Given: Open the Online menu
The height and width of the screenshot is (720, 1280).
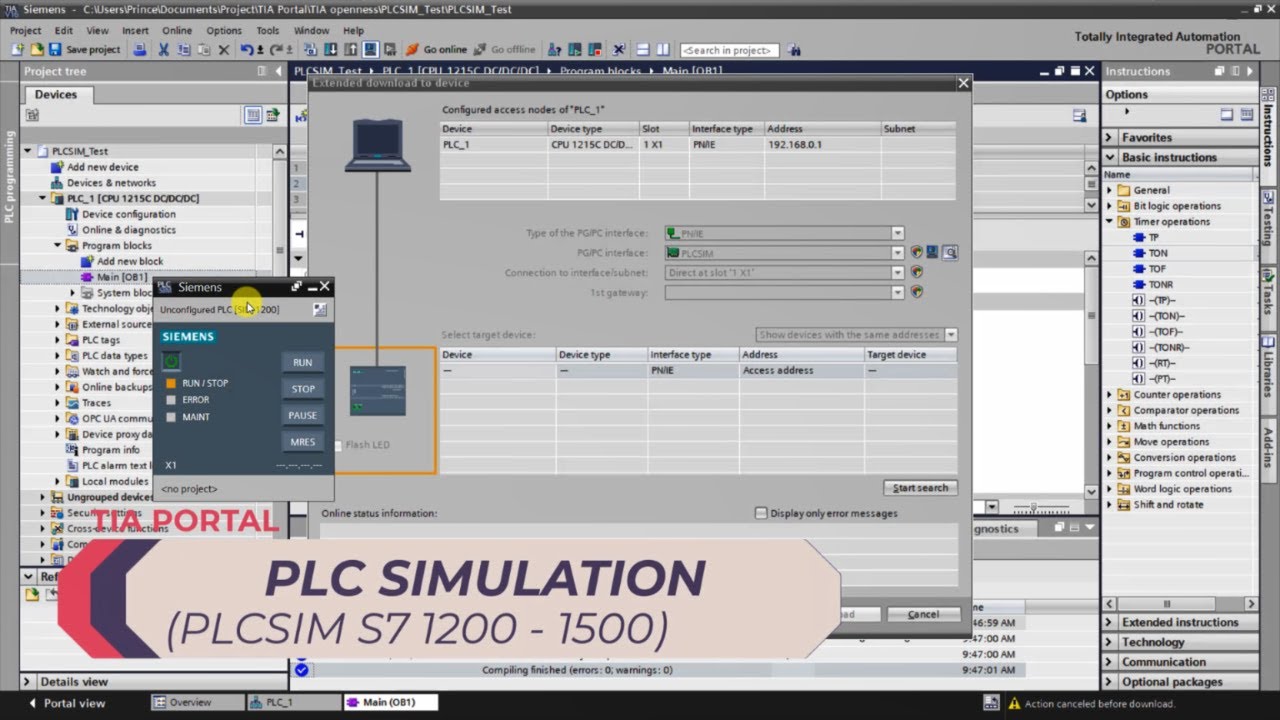Looking at the screenshot, I should click(x=176, y=30).
